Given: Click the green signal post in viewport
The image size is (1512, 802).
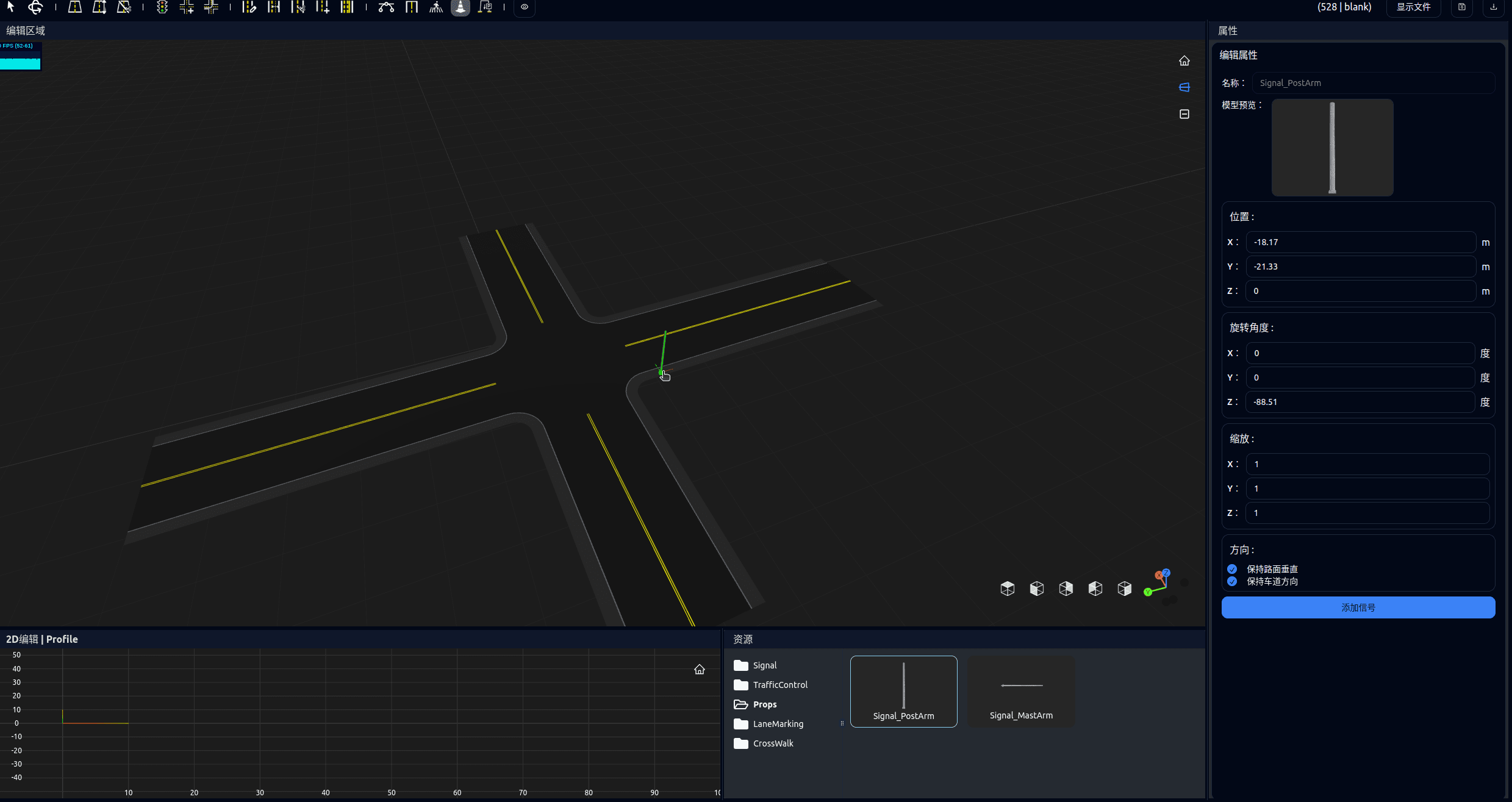Looking at the screenshot, I should point(663,353).
